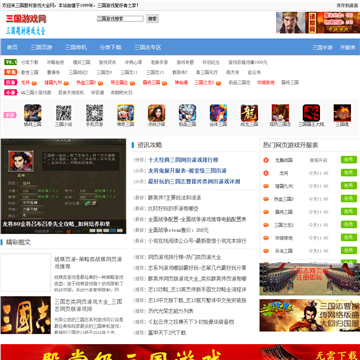Open the 历代光荣志能力列表 article
Viewport: 360px width, 360px height.
(x=171, y=311)
